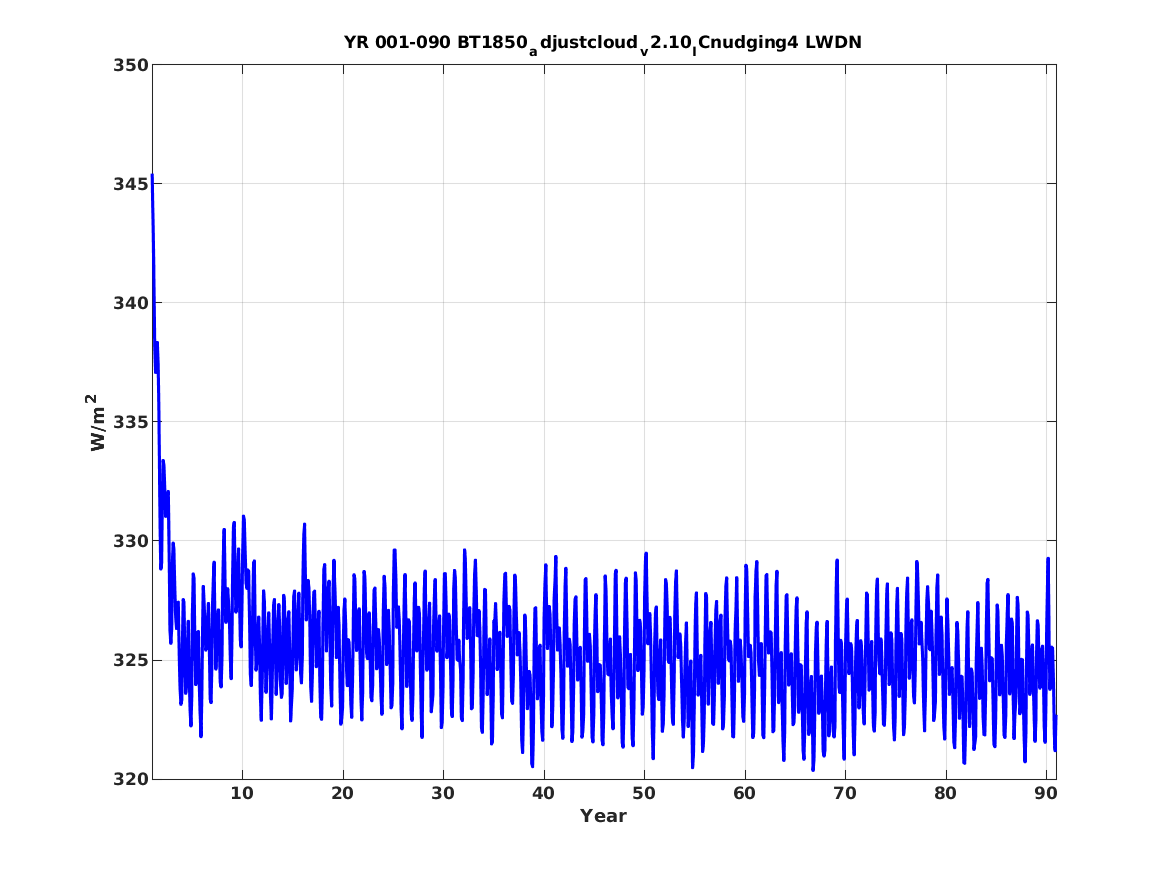Click the Y-axis label W/m²

click(97, 423)
